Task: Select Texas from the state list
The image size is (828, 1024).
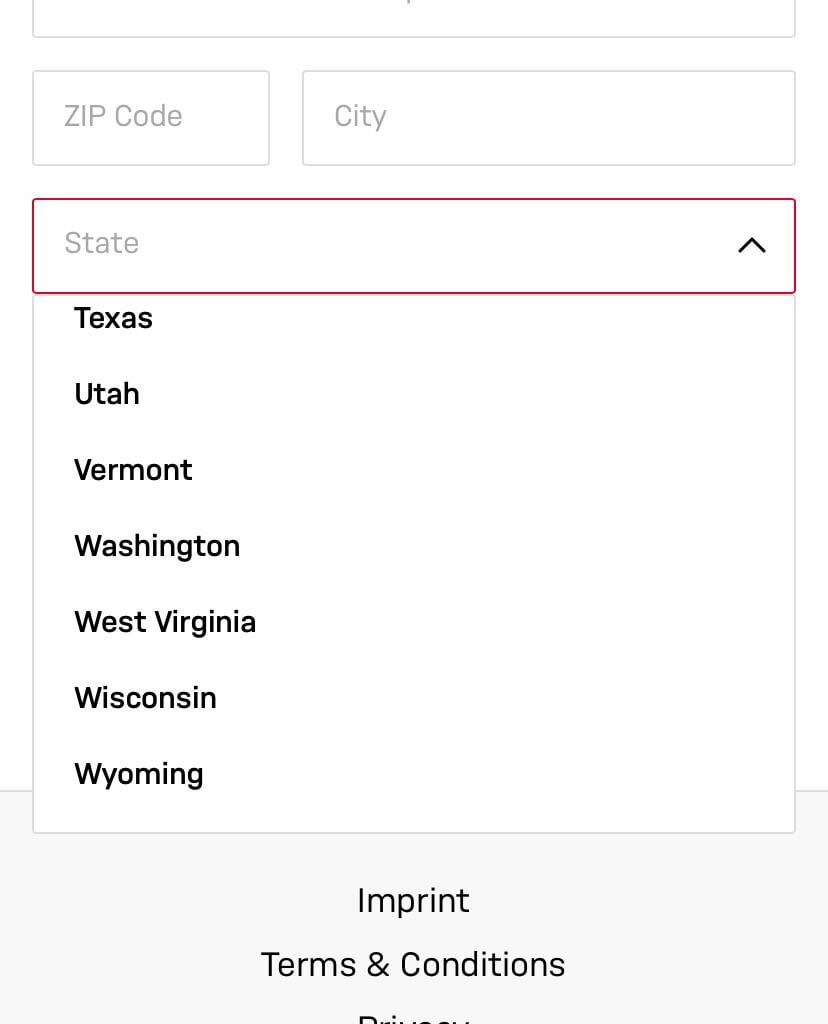Action: (x=114, y=318)
